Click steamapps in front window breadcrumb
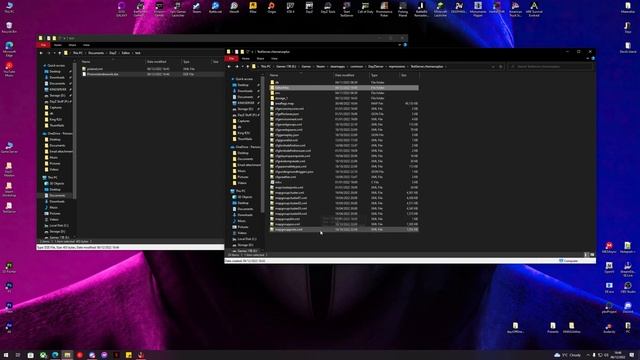The width and height of the screenshot is (640, 360). [337, 67]
